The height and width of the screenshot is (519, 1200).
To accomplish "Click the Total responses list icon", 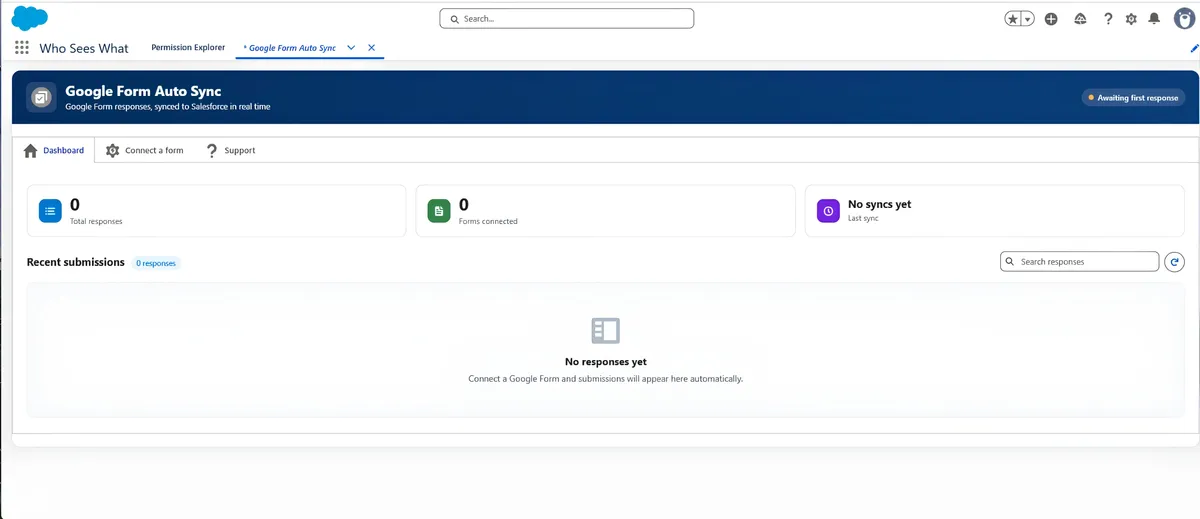I will tap(50, 211).
